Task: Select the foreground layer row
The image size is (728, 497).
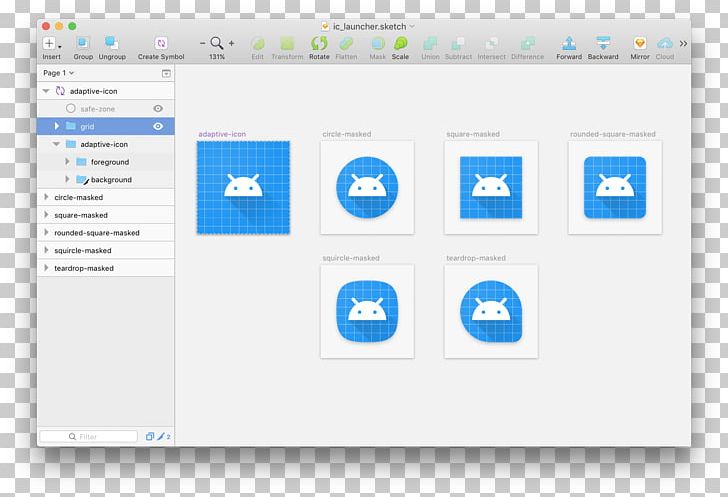Action: [106, 162]
